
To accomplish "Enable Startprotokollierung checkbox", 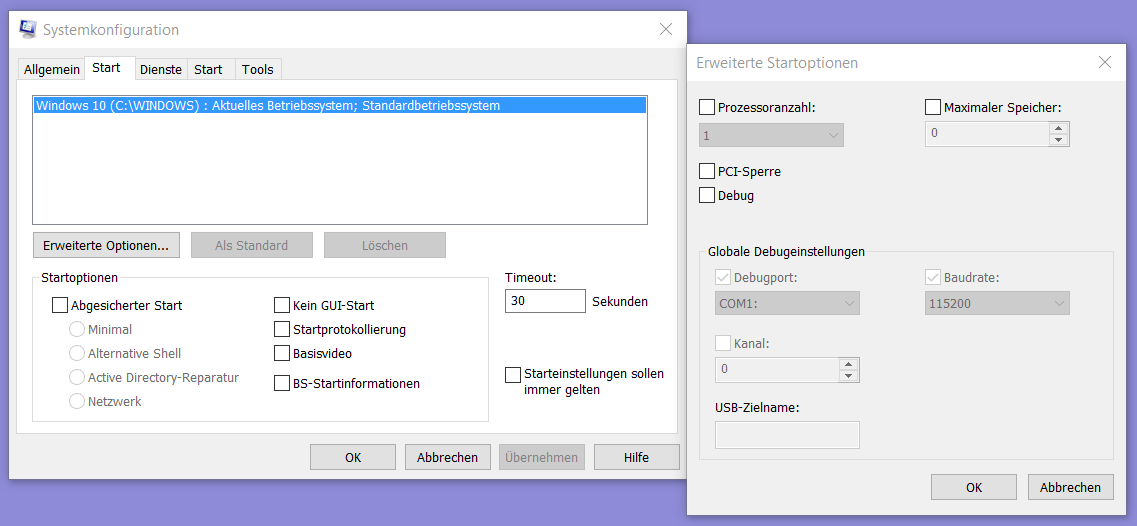I will pos(281,329).
